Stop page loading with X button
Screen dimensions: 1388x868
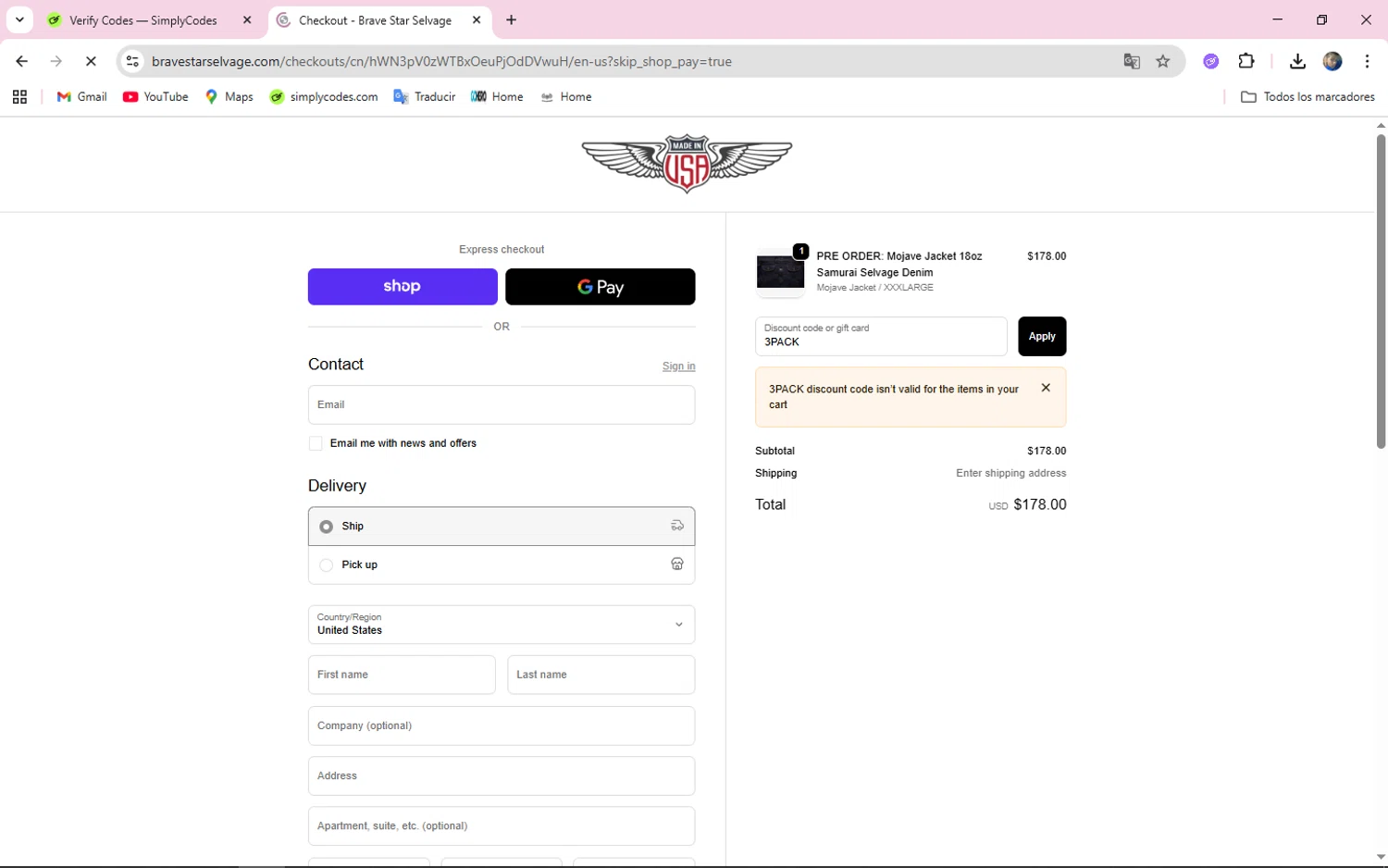91,61
